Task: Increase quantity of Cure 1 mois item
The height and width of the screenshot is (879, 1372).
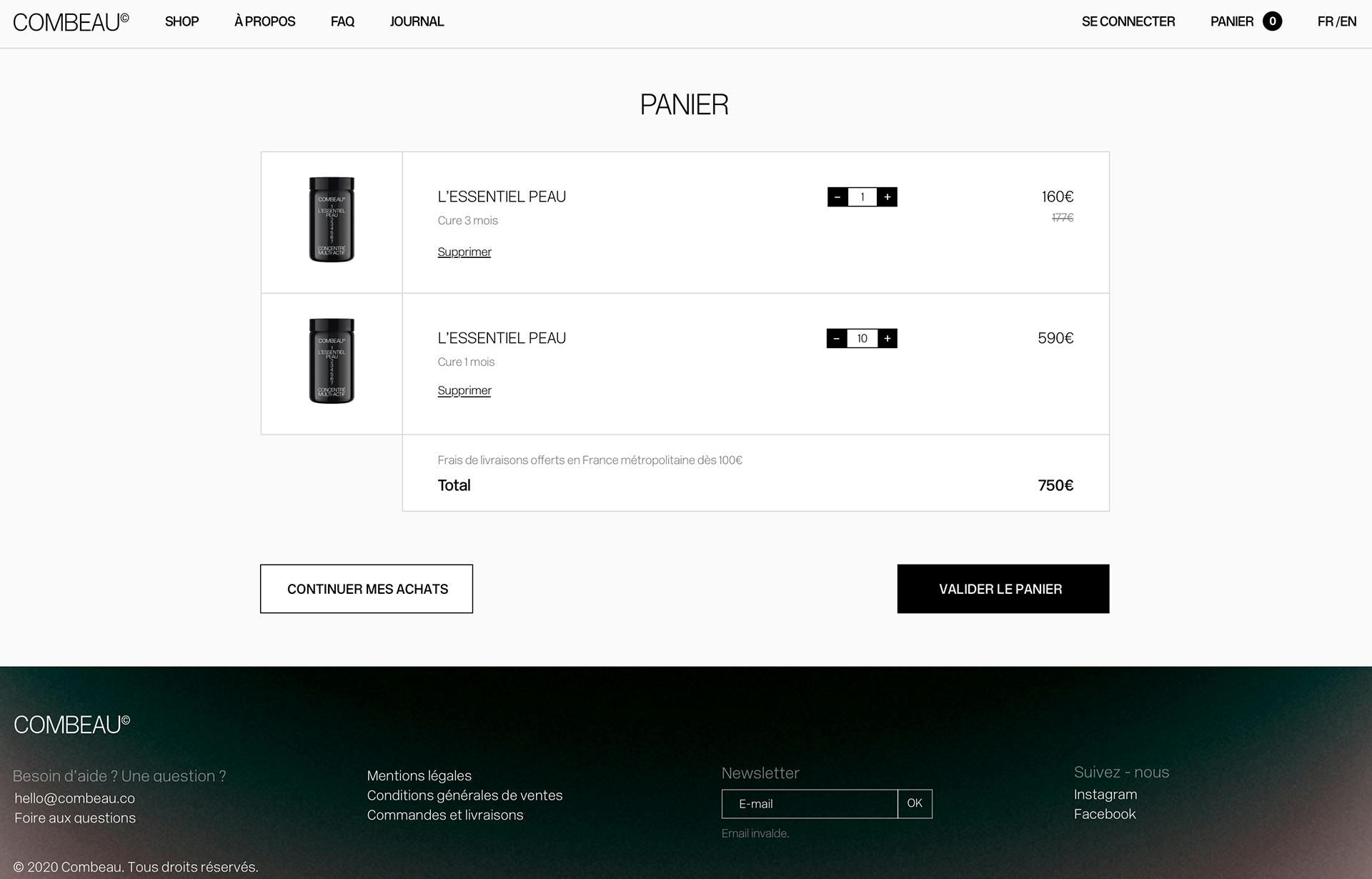Action: 888,338
